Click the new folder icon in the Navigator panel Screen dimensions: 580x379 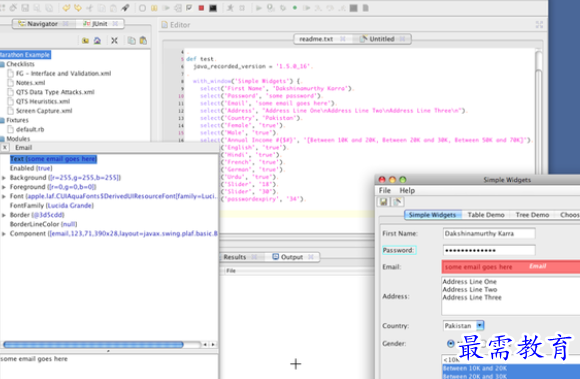point(85,41)
